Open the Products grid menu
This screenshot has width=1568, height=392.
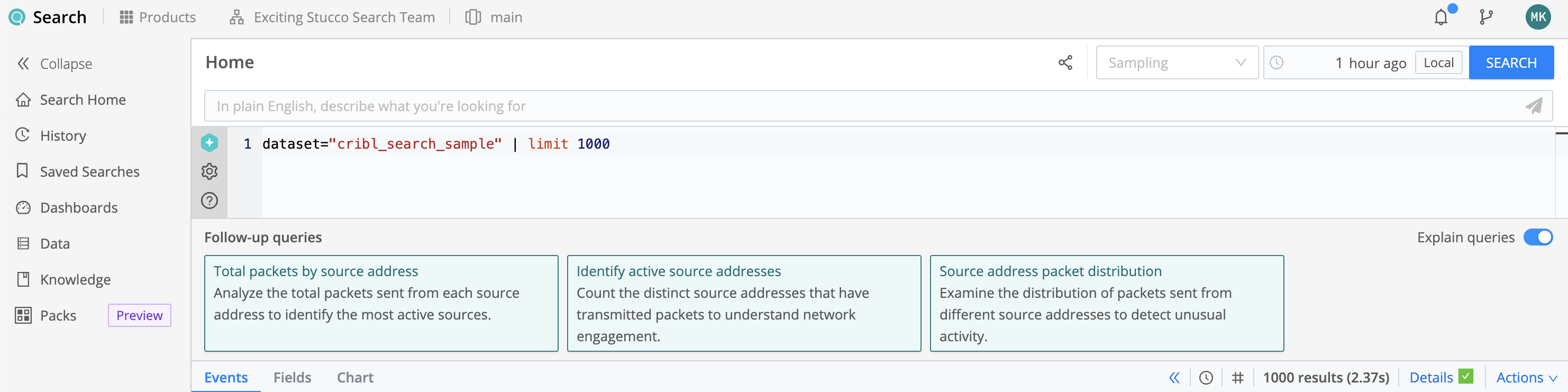click(x=158, y=17)
